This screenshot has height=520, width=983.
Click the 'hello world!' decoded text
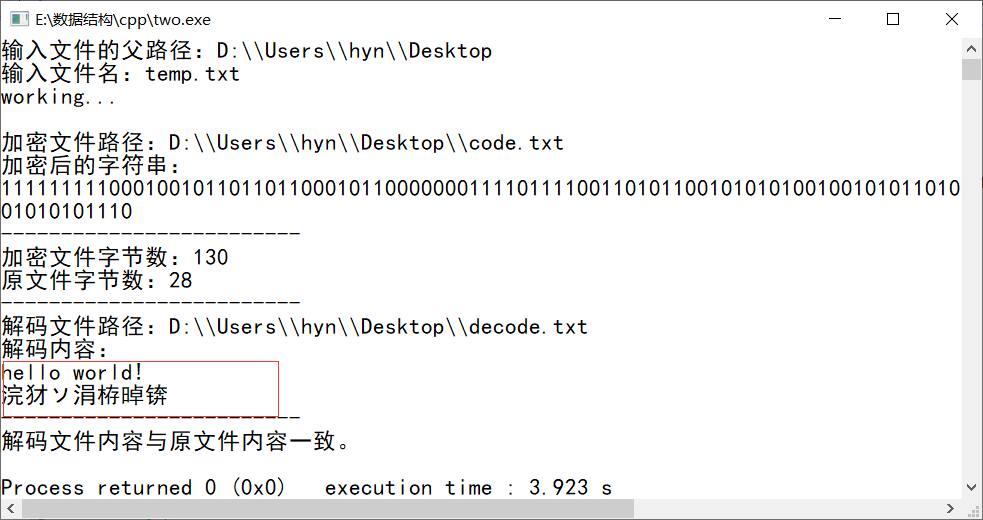tap(73, 373)
